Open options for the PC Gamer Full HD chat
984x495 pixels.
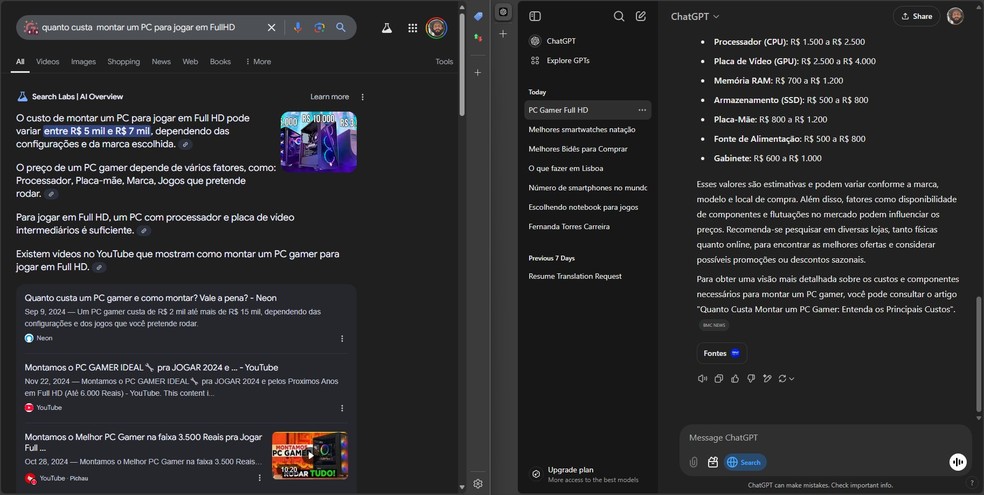coord(642,110)
